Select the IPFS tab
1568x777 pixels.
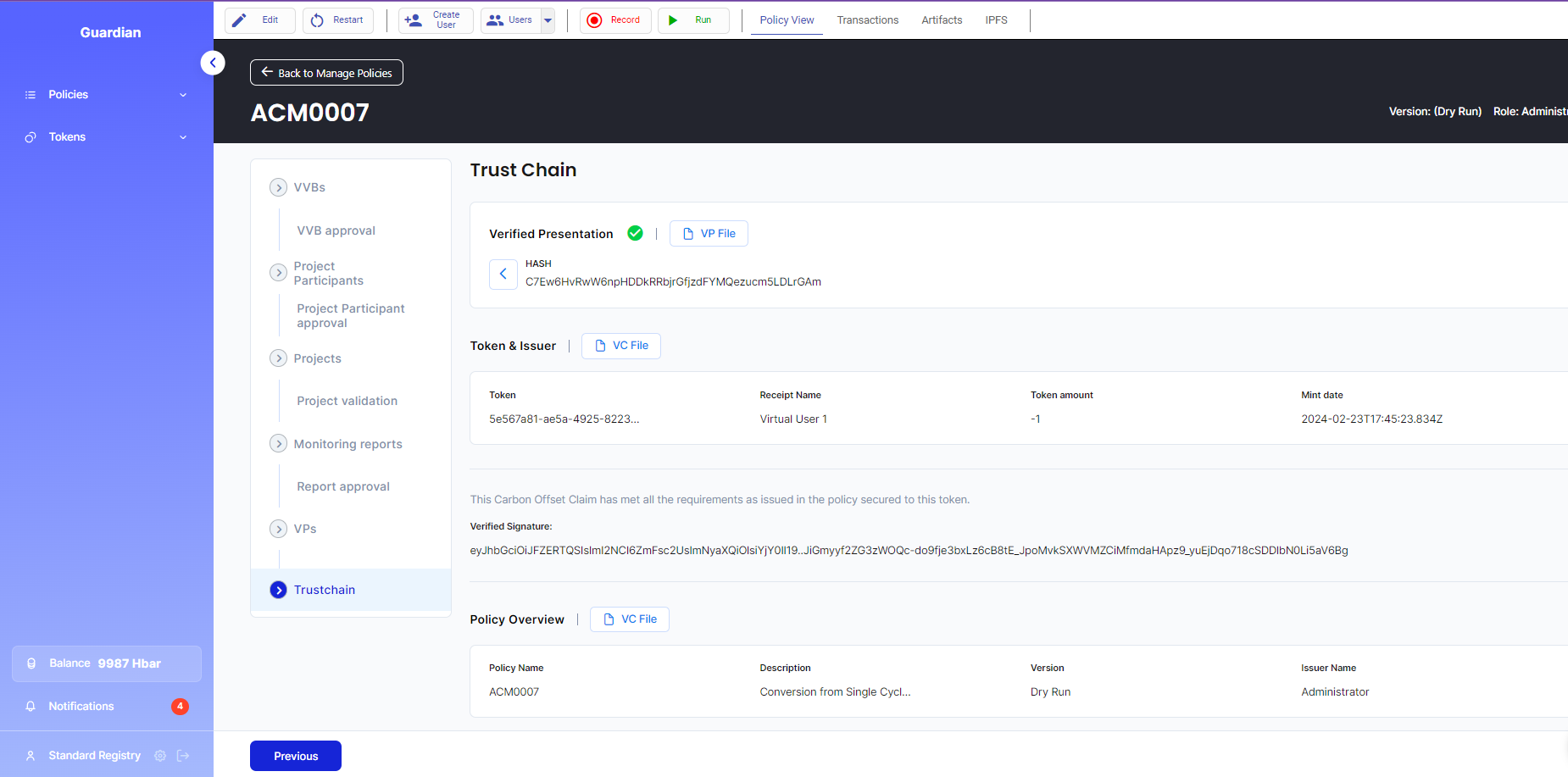(996, 20)
